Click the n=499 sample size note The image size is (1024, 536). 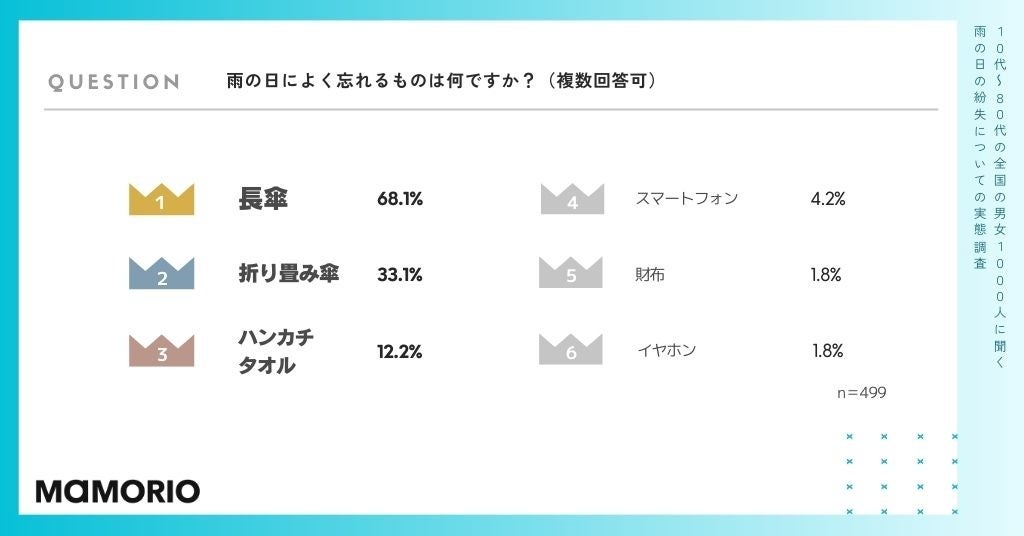(x=861, y=393)
